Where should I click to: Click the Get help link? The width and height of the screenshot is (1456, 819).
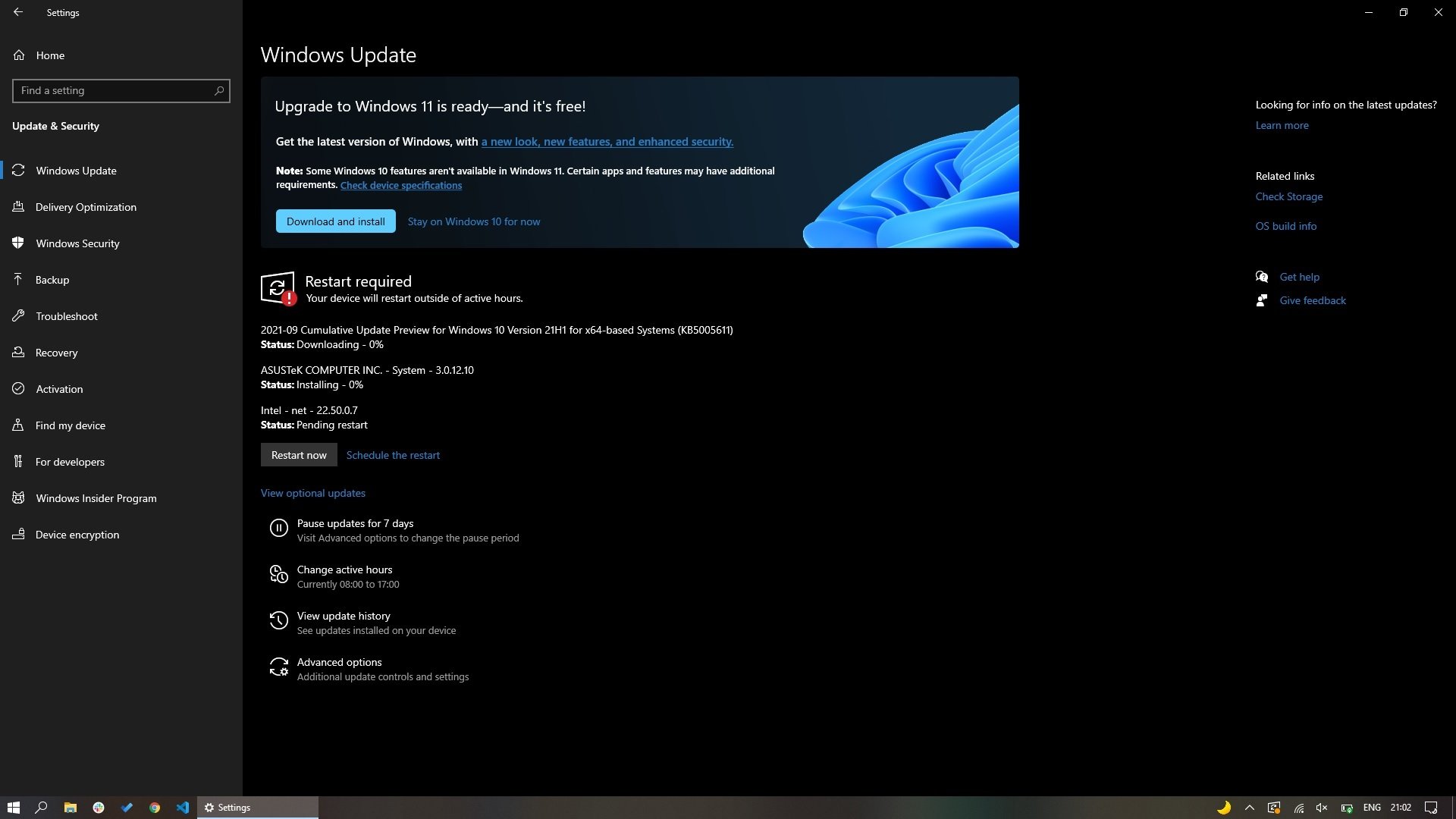[x=1299, y=277]
